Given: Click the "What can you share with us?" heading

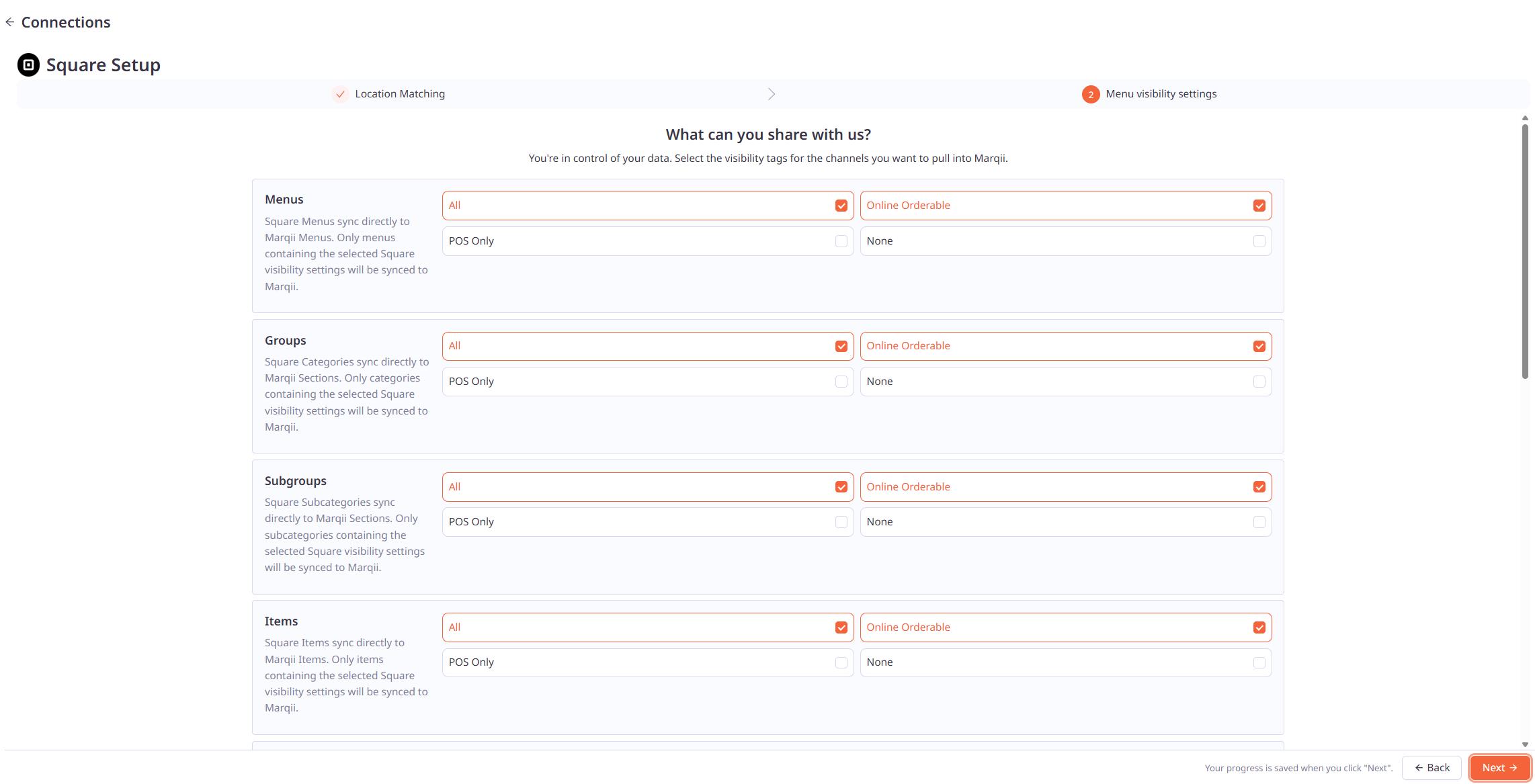Looking at the screenshot, I should click(768, 134).
